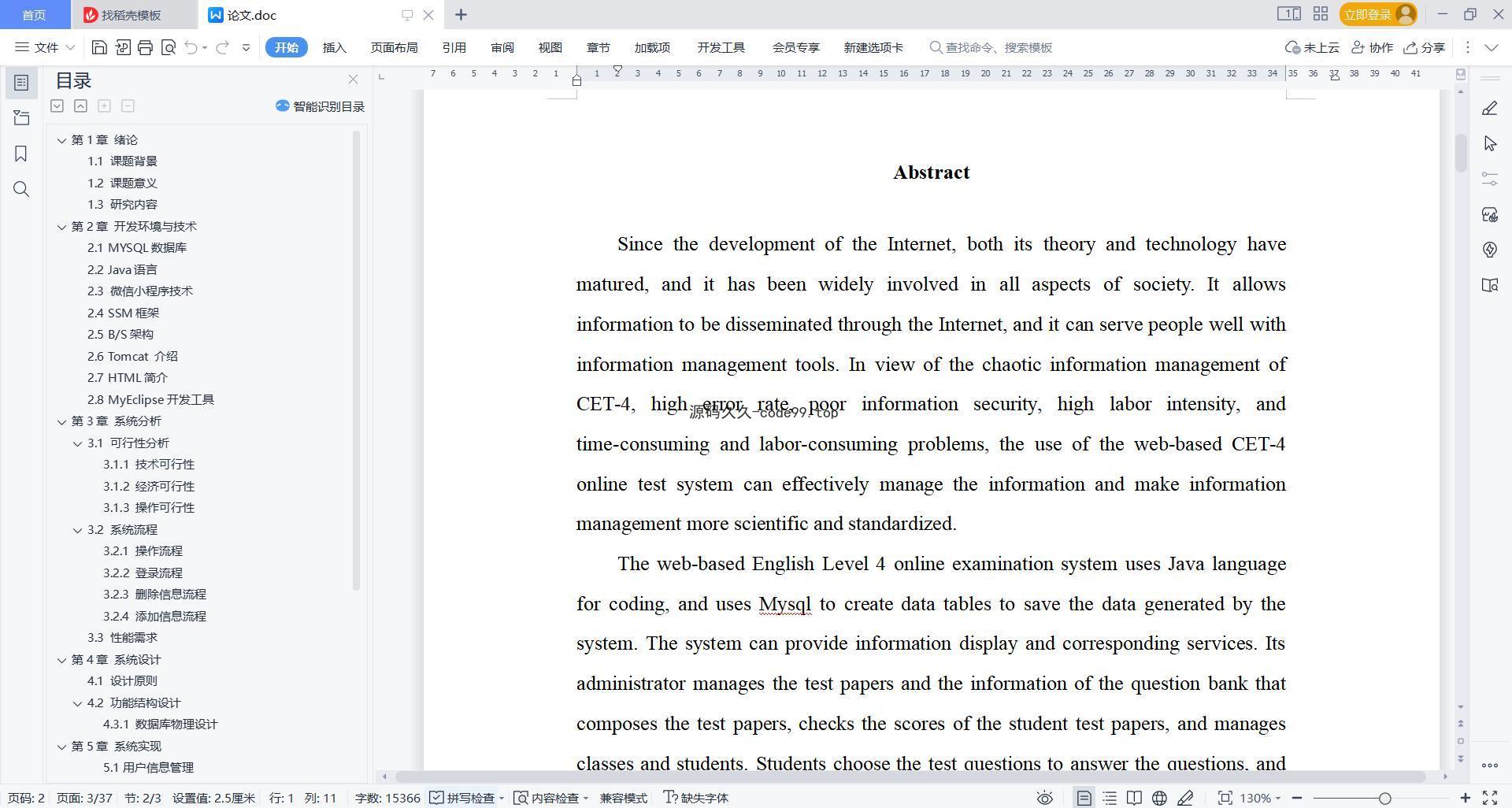Toggle full screen mode icon
Viewport: 1512px width, 808px height.
coord(1490,798)
